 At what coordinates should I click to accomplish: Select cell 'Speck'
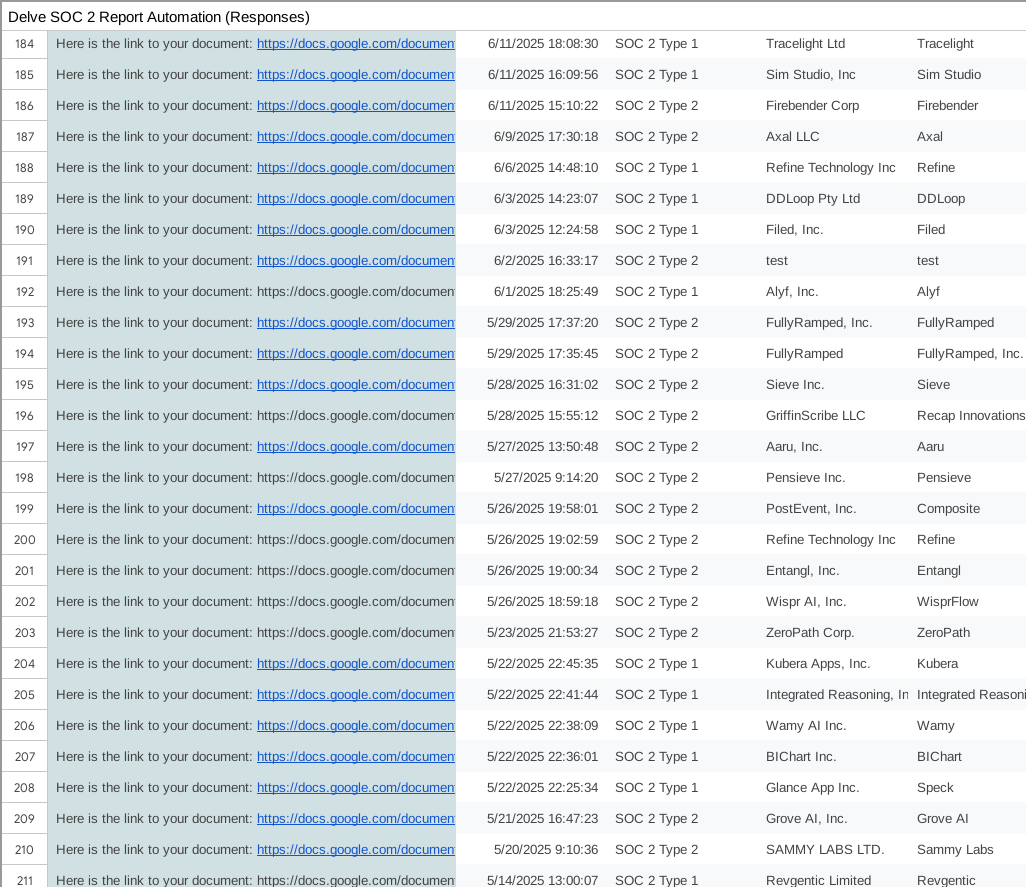point(935,788)
